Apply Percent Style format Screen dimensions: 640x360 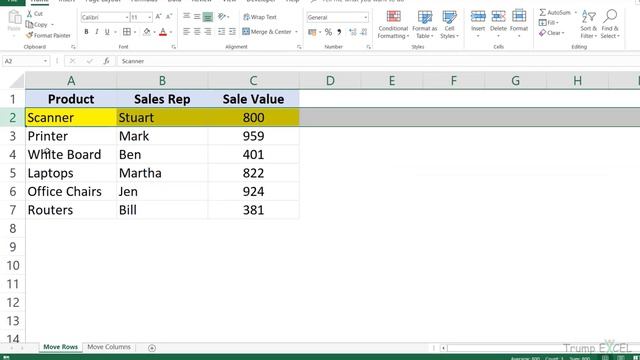click(328, 32)
